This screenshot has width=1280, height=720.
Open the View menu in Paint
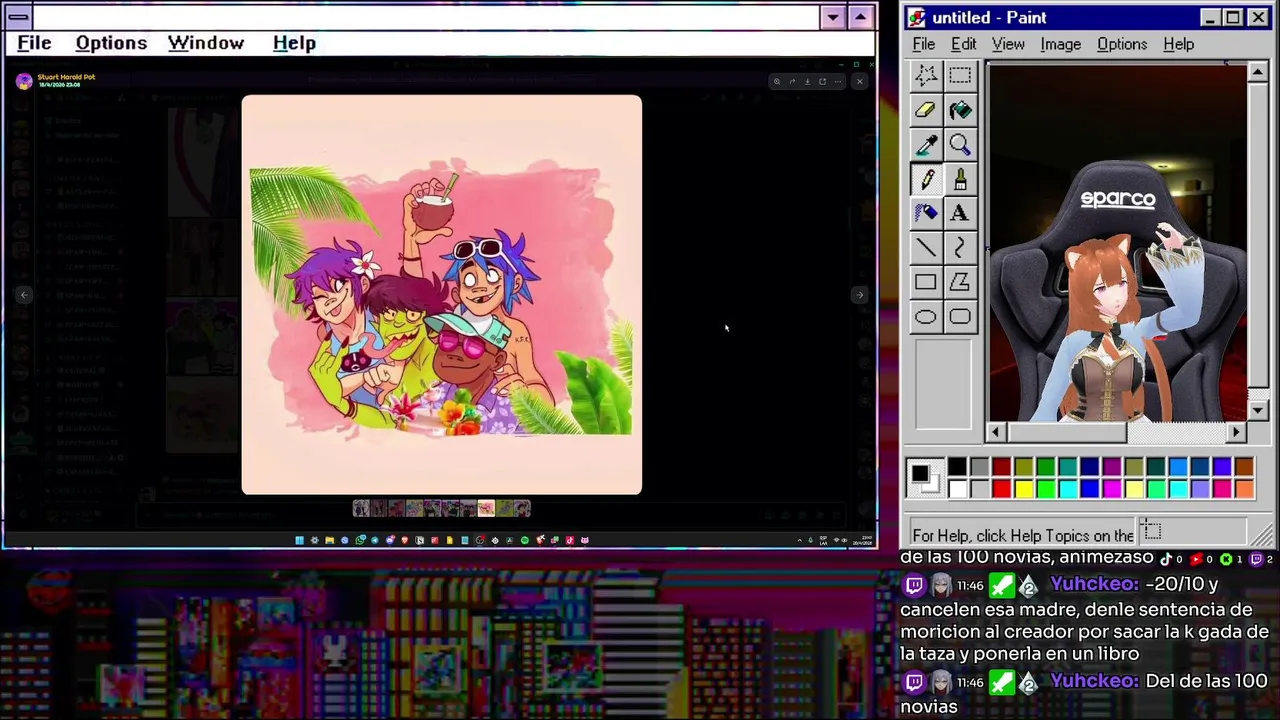coord(1008,44)
